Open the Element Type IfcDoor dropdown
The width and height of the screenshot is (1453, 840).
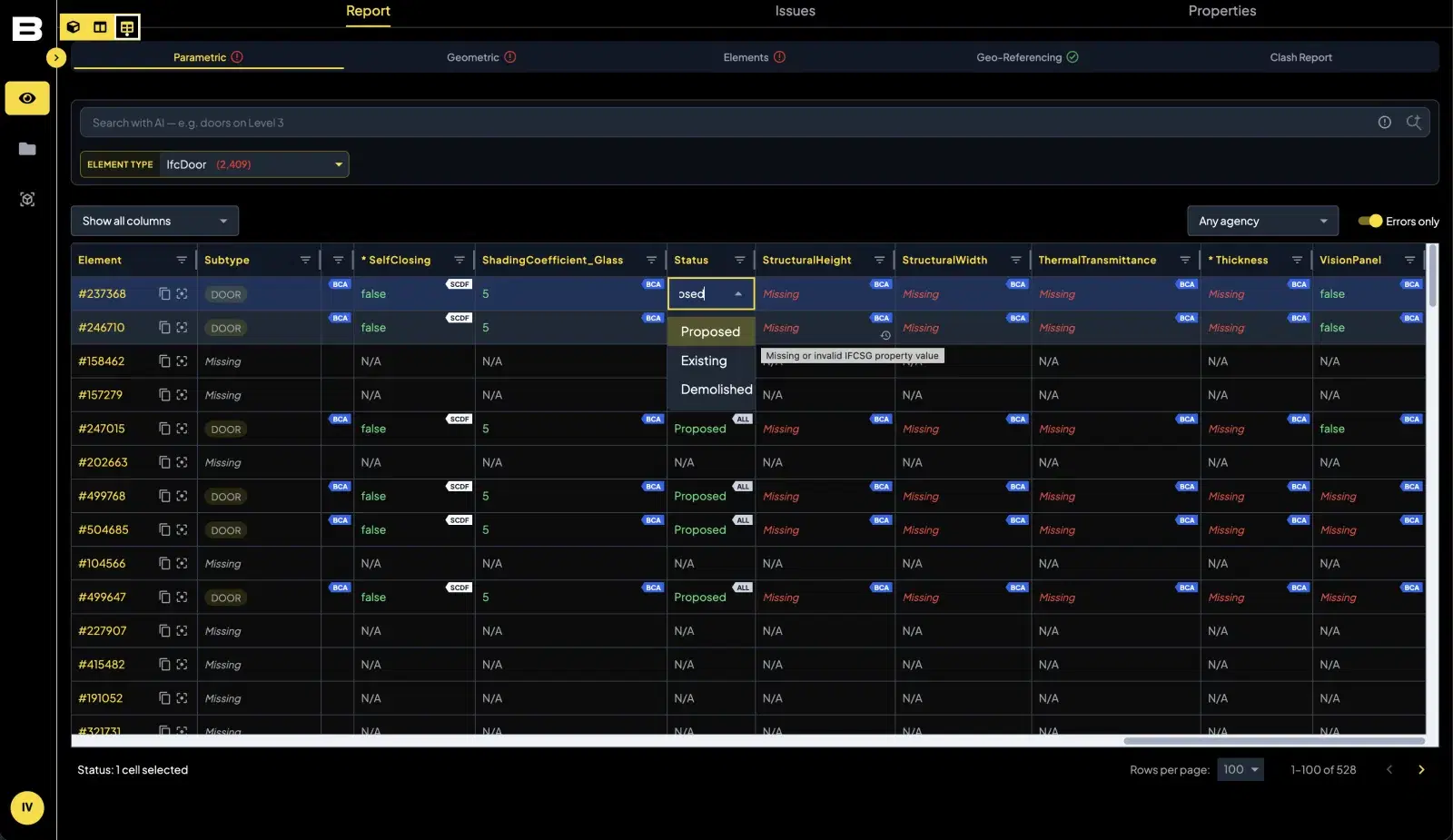pos(214,164)
